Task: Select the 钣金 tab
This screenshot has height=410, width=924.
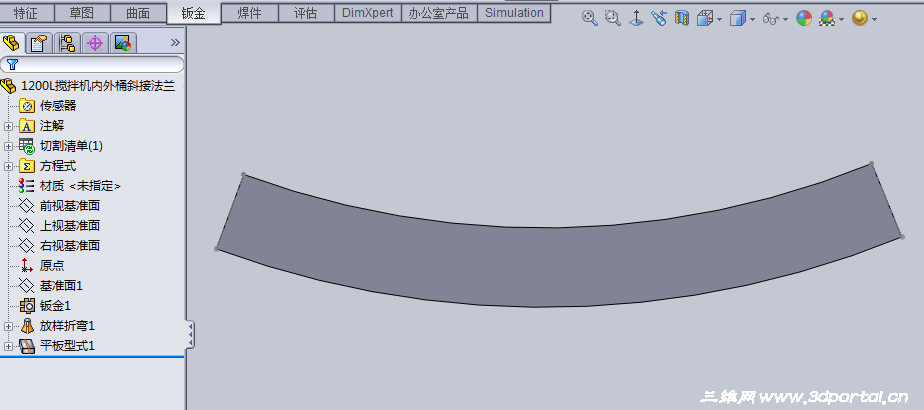Action: (193, 14)
